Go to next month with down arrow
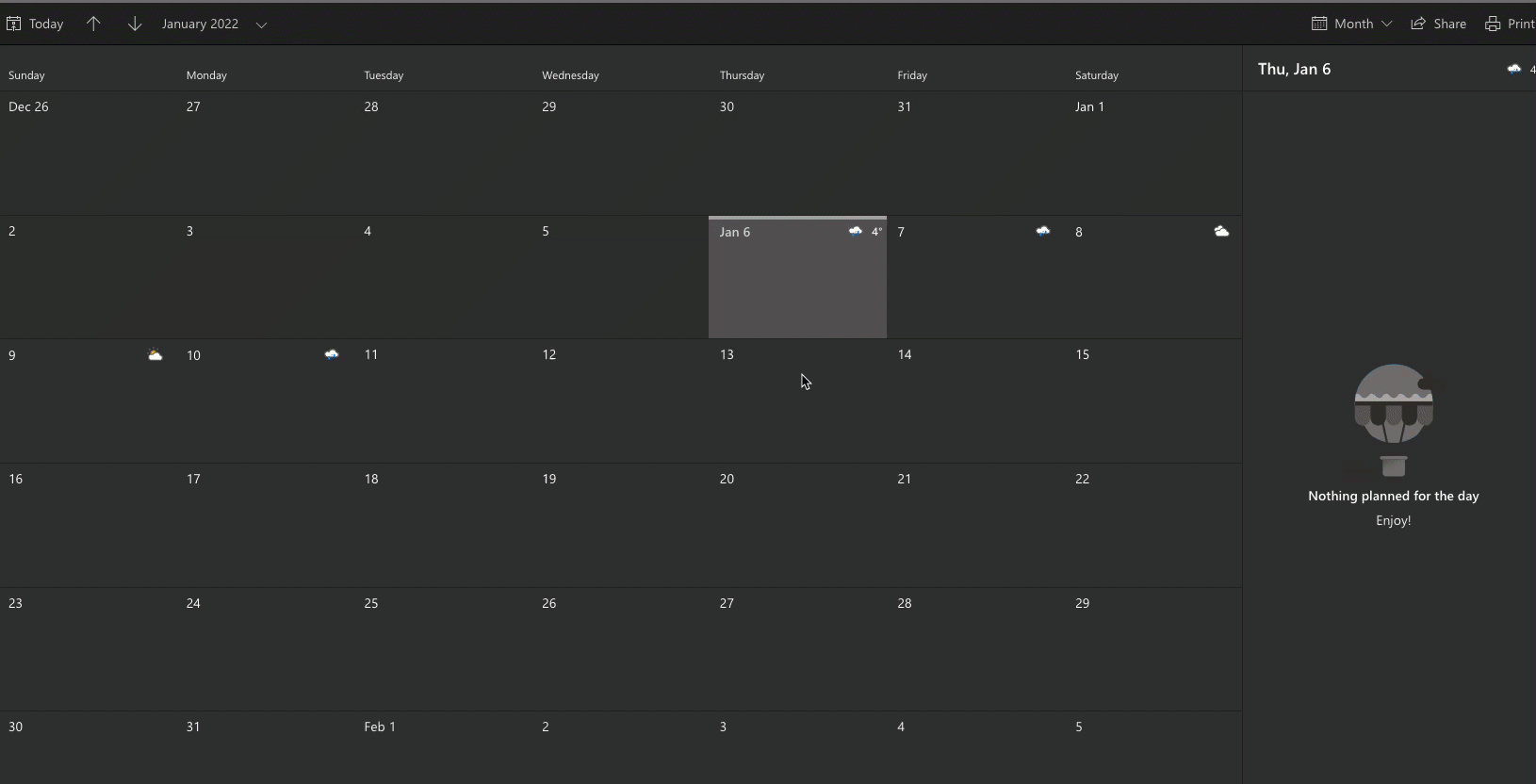 tap(135, 24)
